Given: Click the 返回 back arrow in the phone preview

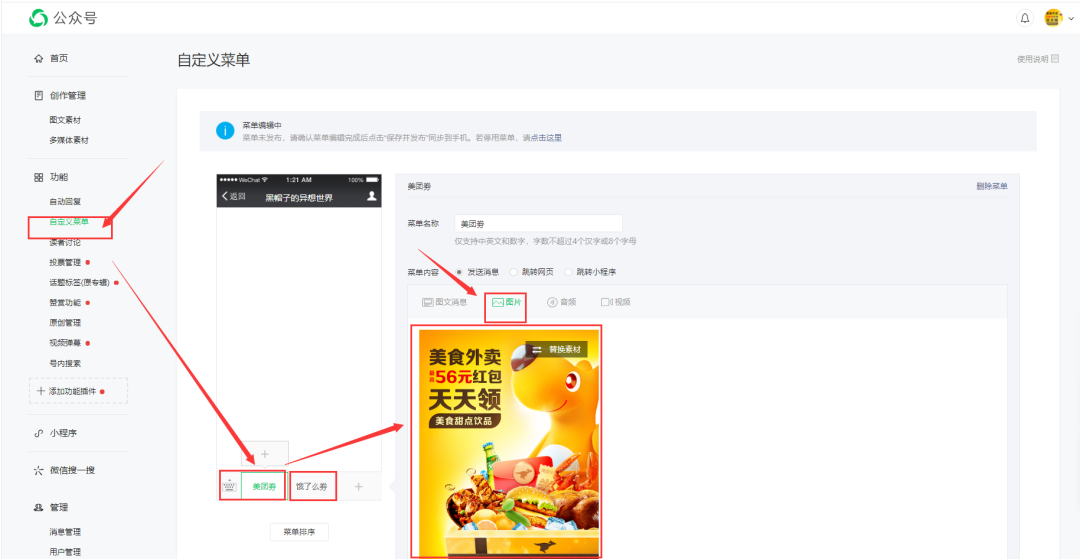Looking at the screenshot, I should pos(225,196).
